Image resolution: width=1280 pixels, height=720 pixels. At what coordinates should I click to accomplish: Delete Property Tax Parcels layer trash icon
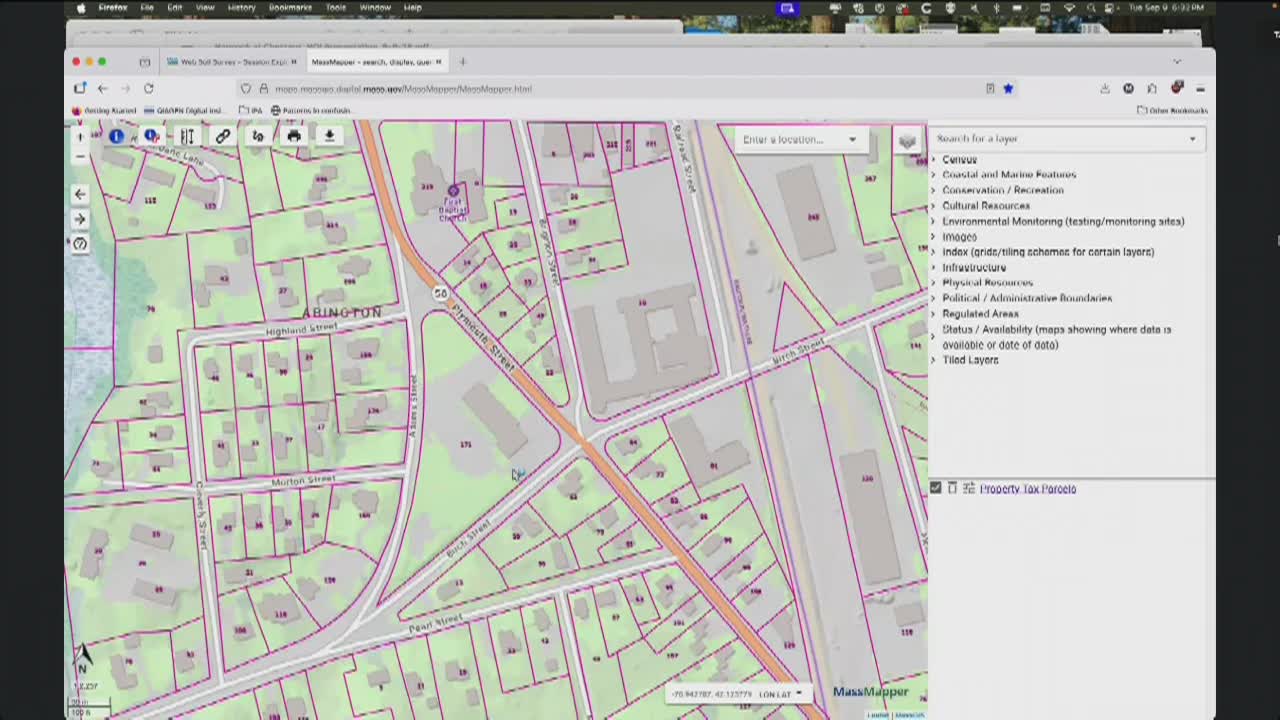click(952, 488)
